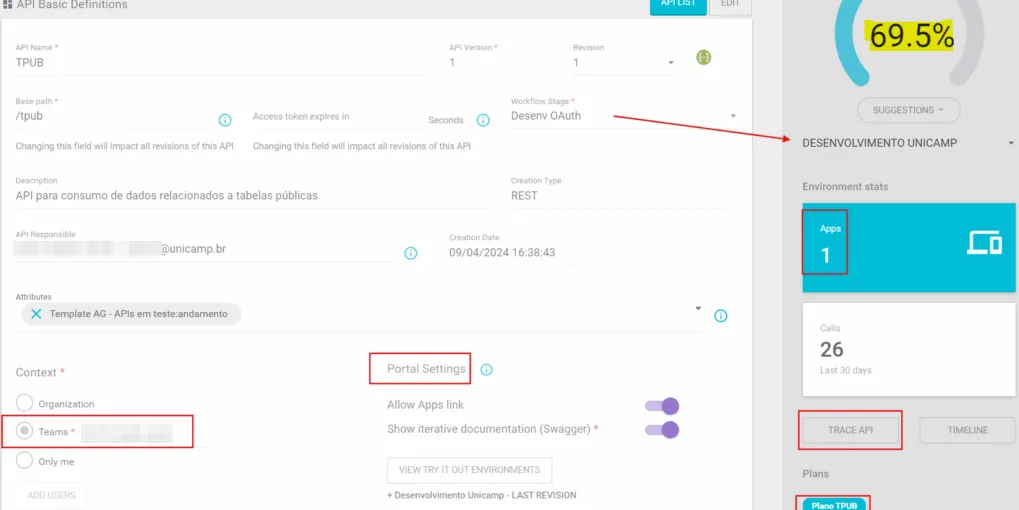
Task: Click the info icon beside Seconds field
Action: coord(483,120)
